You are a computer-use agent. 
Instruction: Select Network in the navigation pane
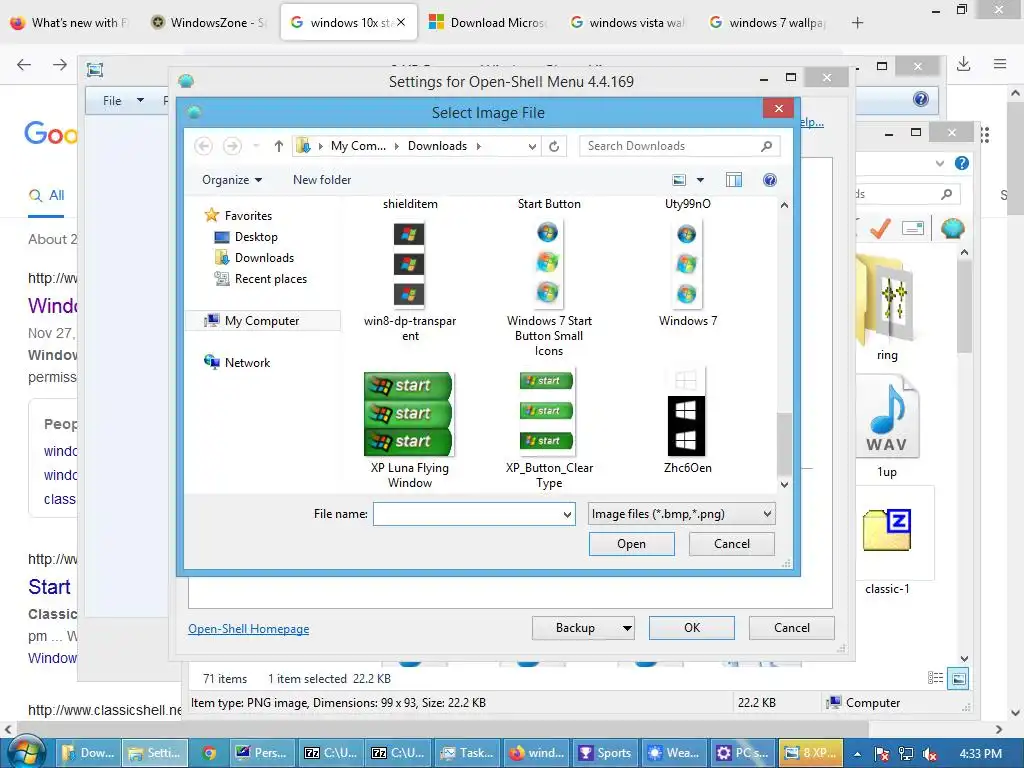[247, 362]
